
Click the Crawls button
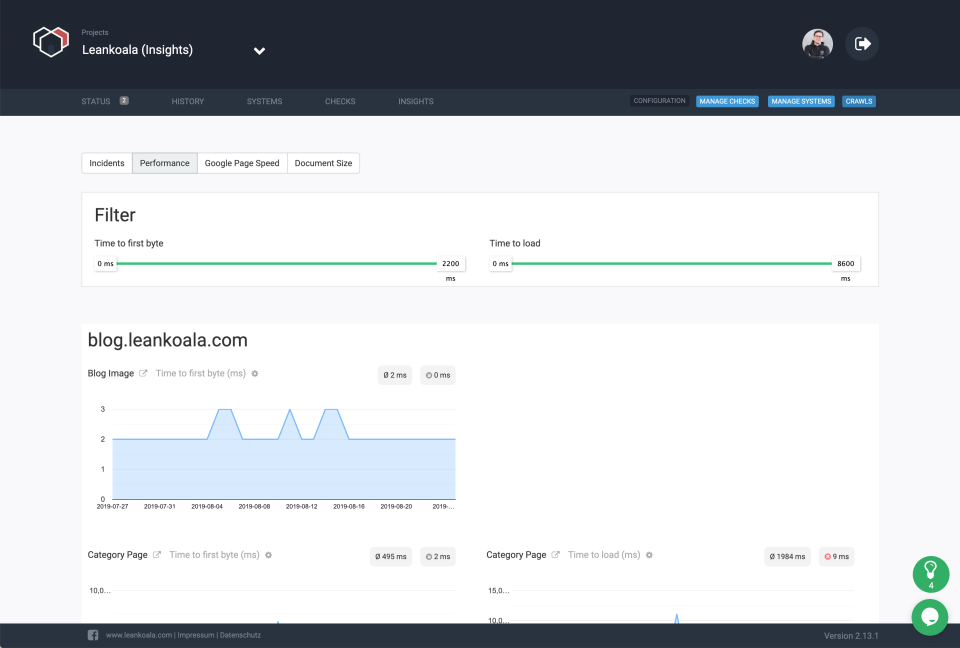click(859, 101)
